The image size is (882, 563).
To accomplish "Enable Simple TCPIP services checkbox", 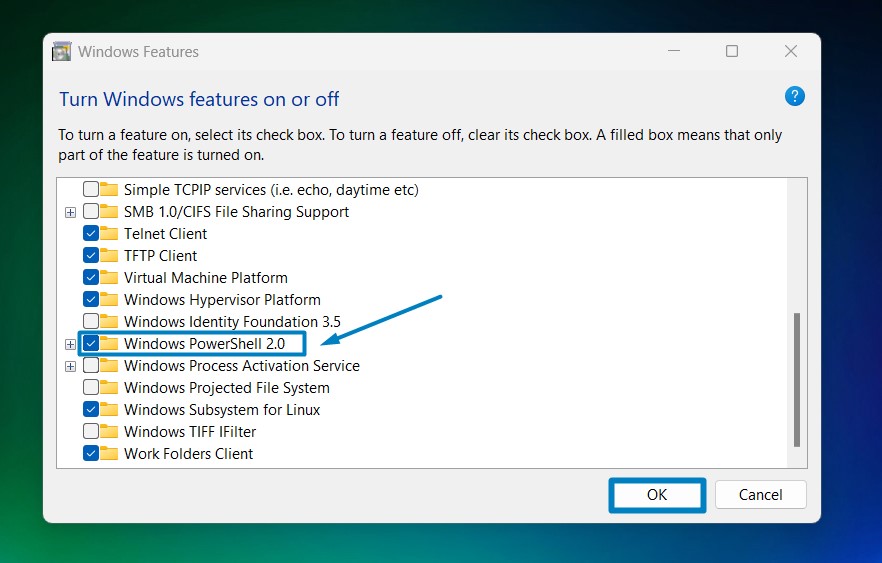I will (x=91, y=189).
